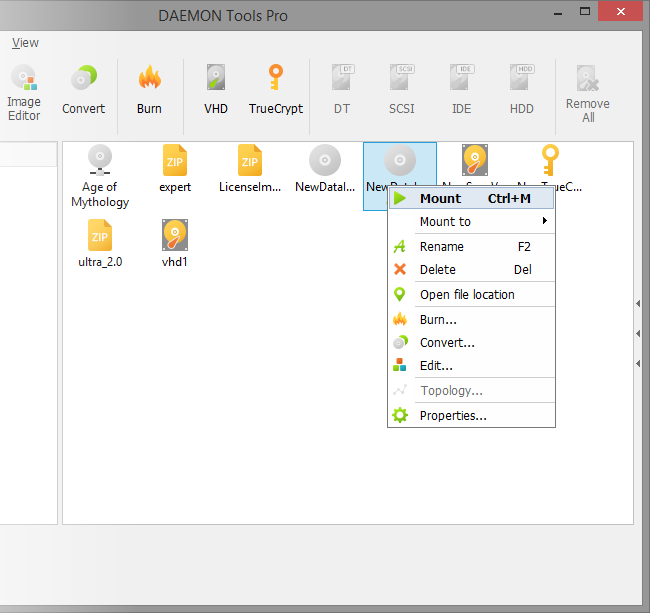Add a DT virtual drive
This screenshot has width=650, height=613.
342,90
